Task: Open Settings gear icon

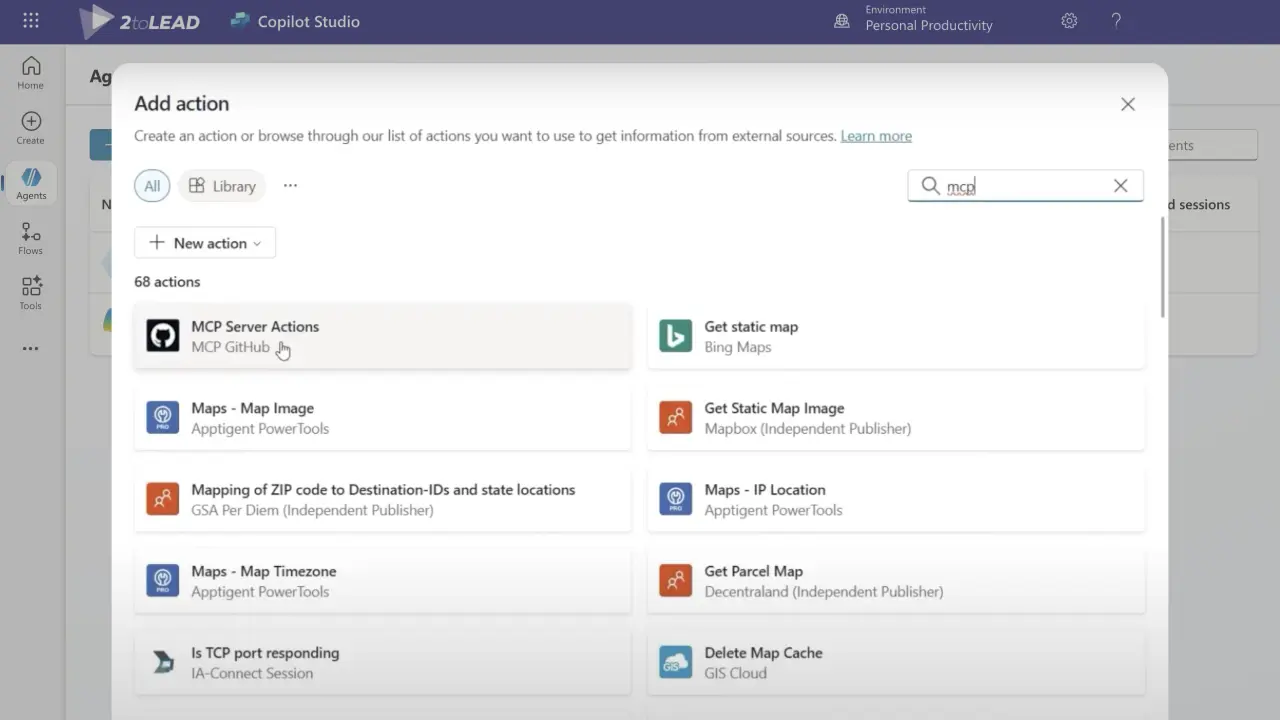Action: (x=1069, y=21)
